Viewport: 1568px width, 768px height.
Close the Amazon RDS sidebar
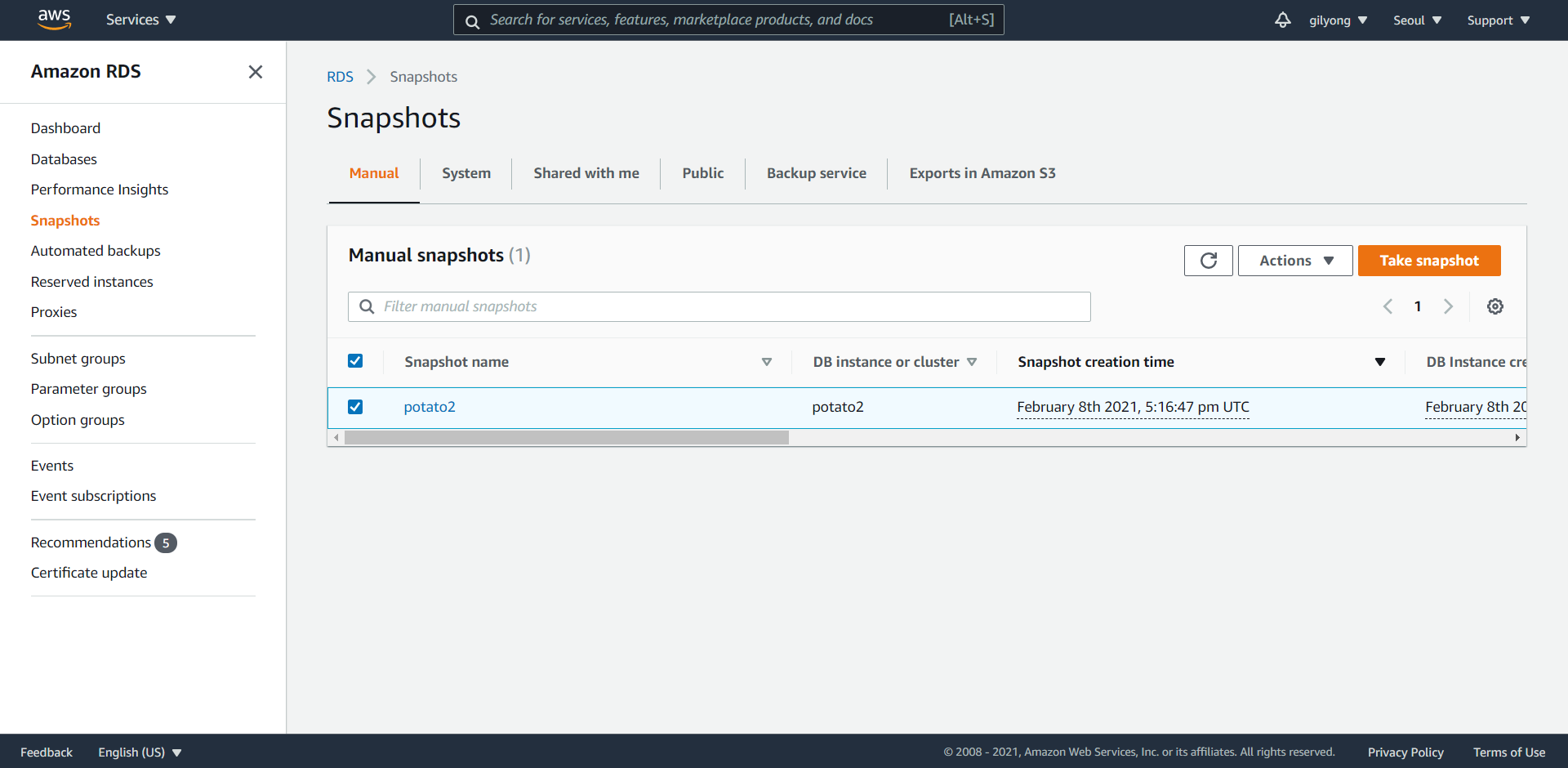coord(256,72)
